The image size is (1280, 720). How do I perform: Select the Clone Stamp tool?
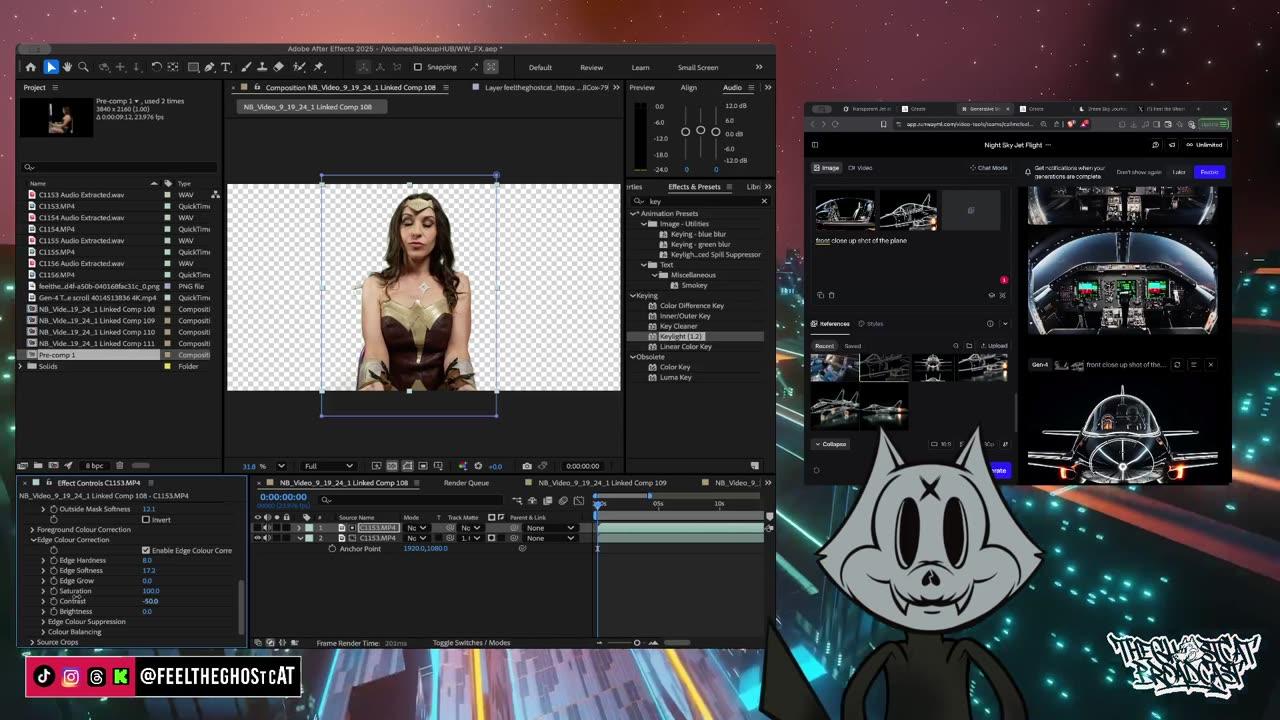click(x=262, y=67)
